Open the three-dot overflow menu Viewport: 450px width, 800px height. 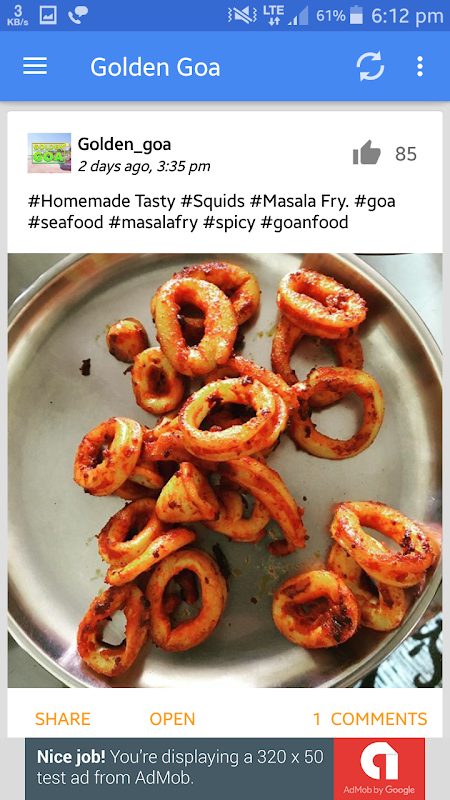point(419,66)
